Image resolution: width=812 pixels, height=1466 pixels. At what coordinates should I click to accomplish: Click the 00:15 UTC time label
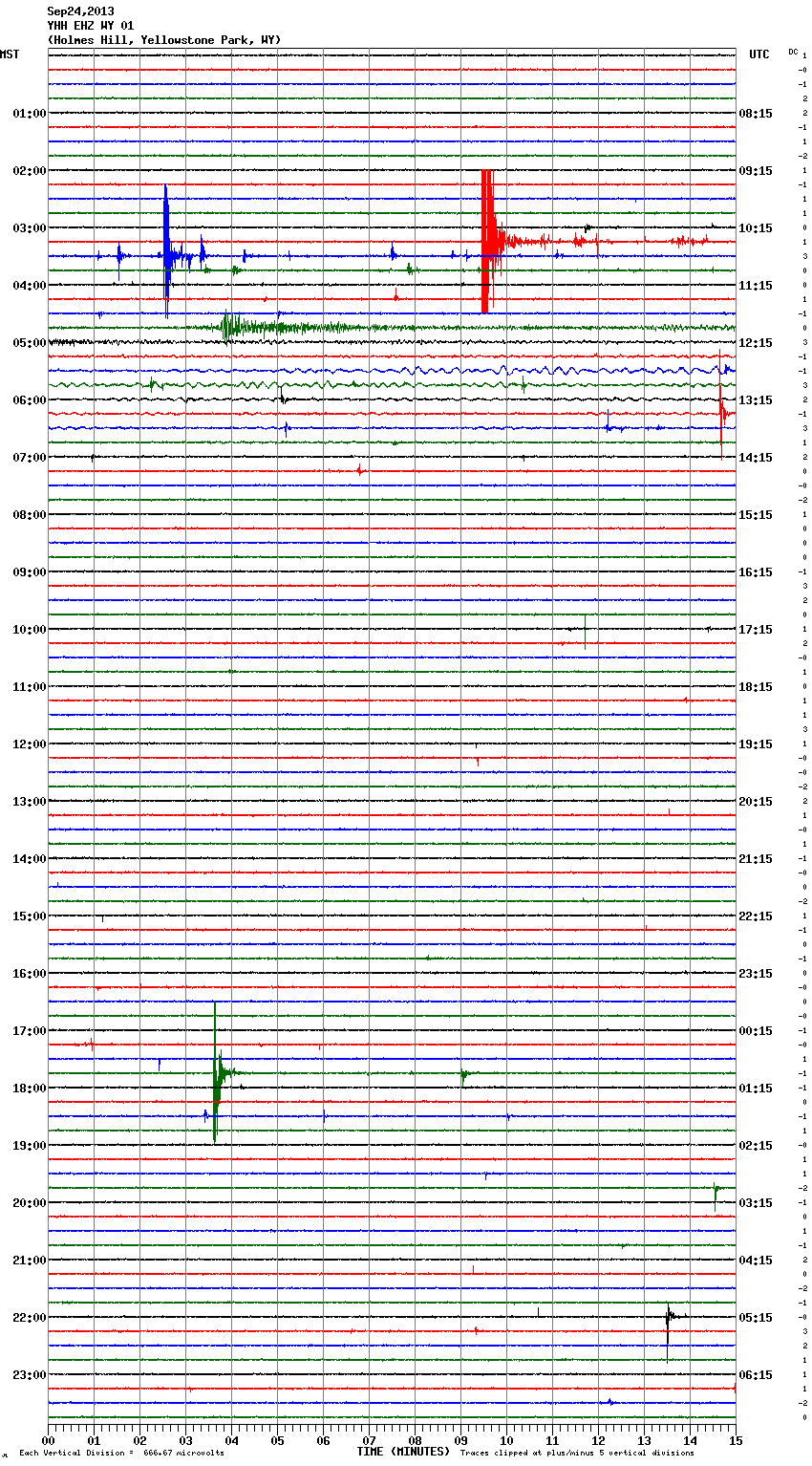(756, 1031)
